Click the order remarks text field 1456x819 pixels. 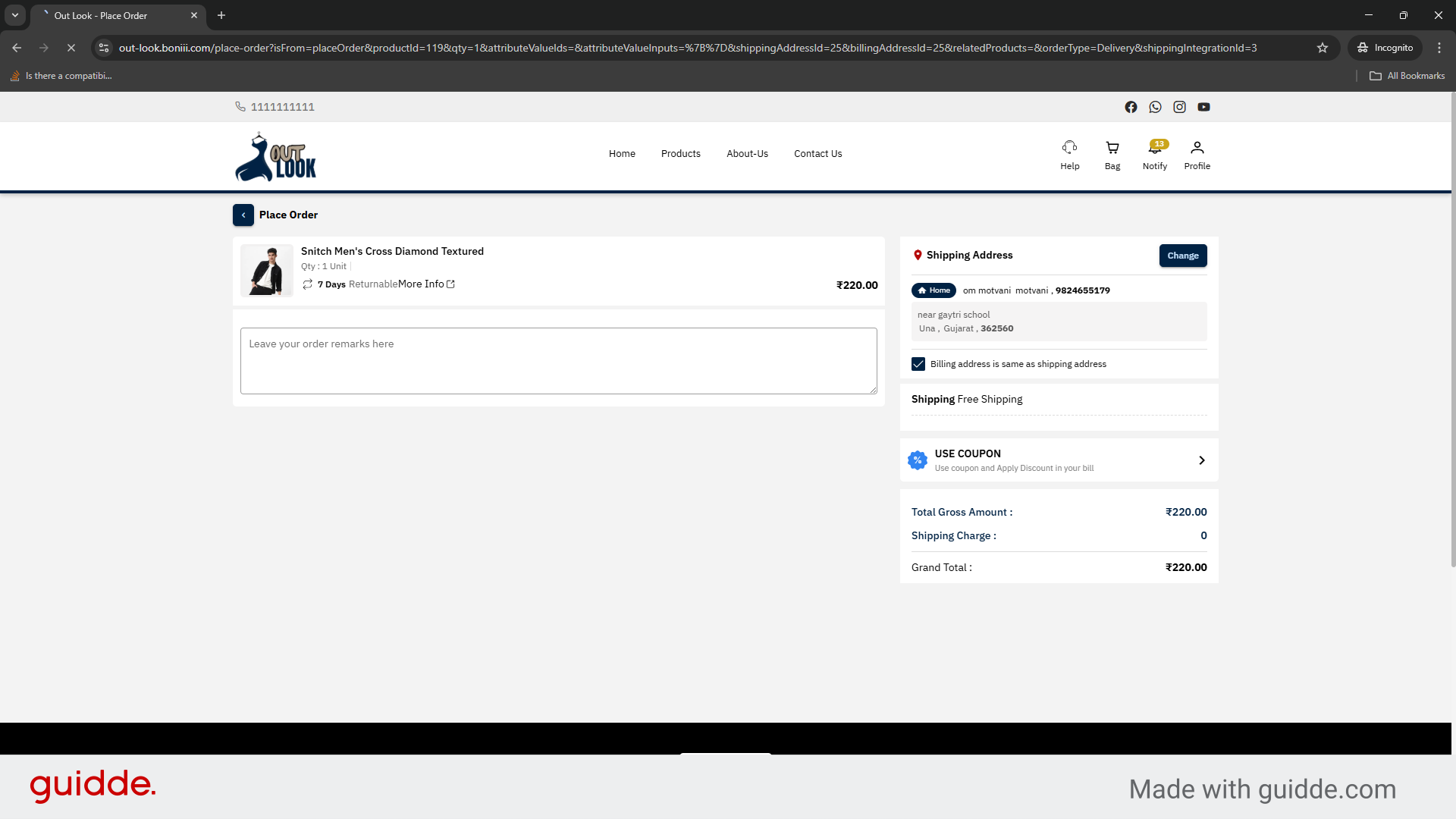coord(558,361)
